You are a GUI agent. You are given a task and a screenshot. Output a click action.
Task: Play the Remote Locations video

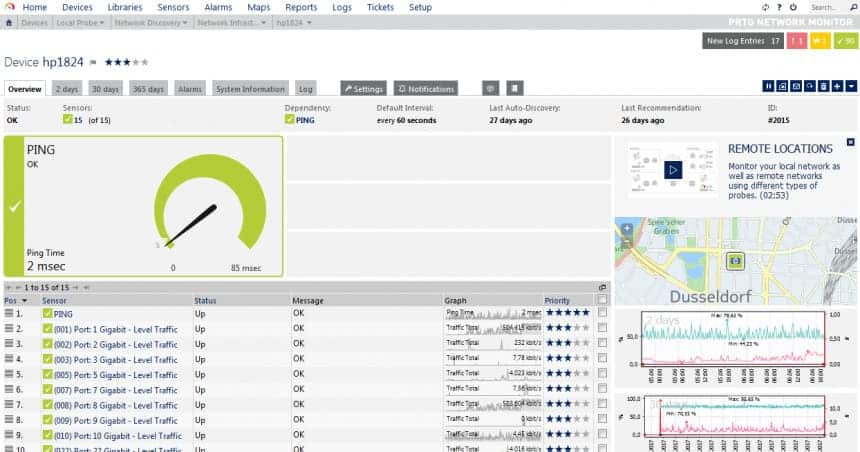673,170
